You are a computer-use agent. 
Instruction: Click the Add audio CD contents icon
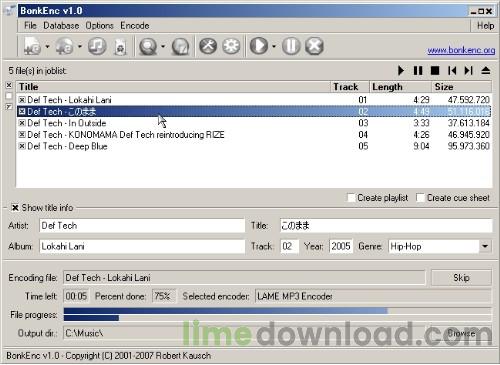point(32,46)
